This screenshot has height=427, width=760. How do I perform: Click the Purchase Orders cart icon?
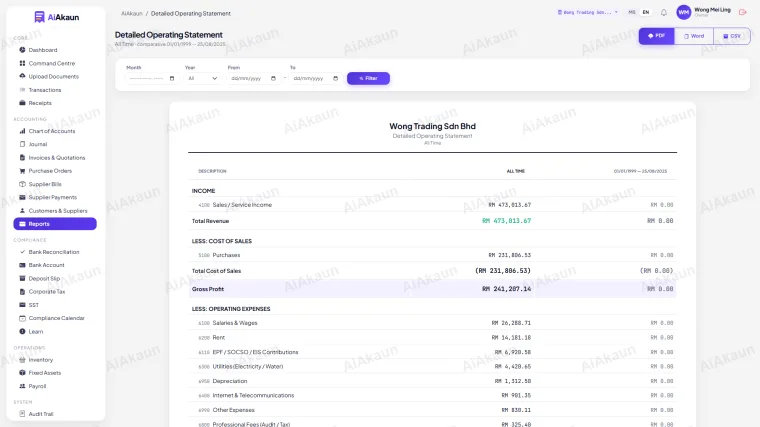coord(22,171)
